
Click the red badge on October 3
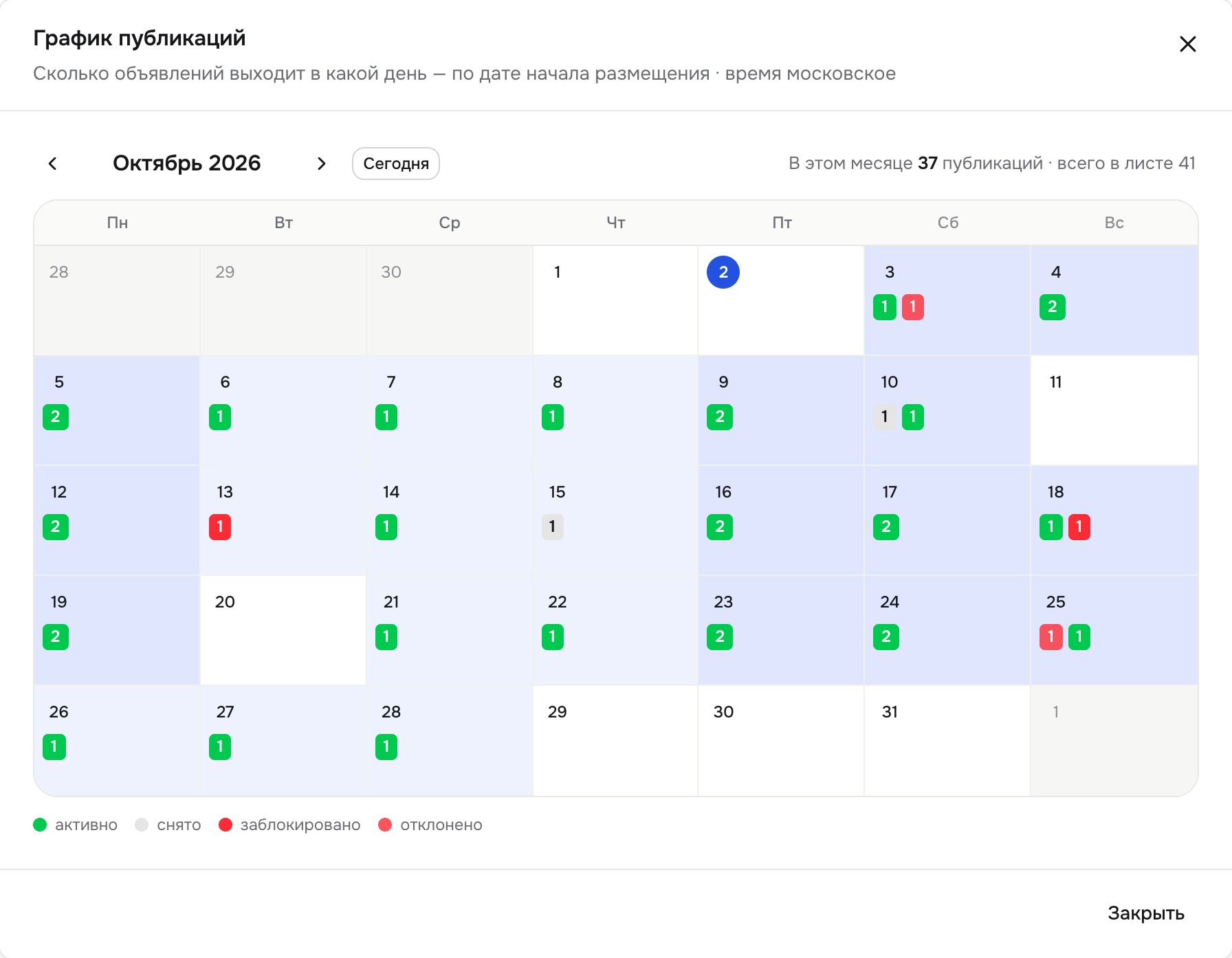coord(913,307)
